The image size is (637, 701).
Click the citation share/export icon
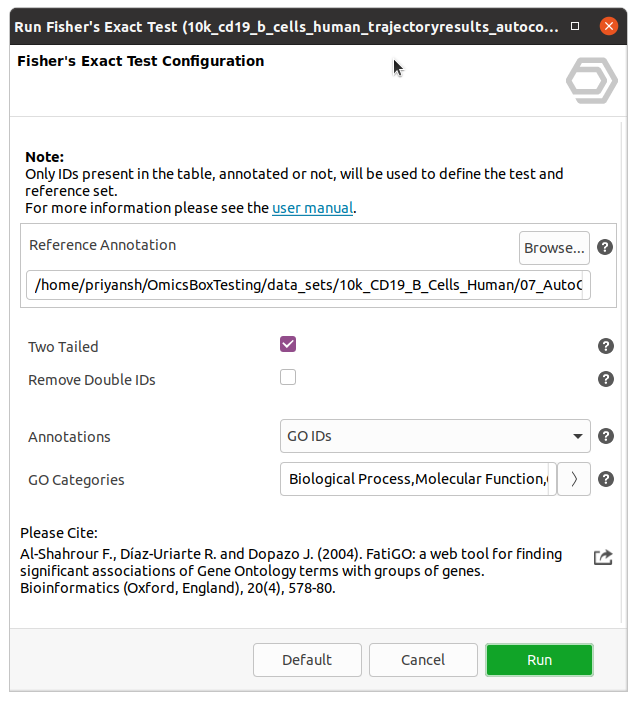(x=603, y=557)
